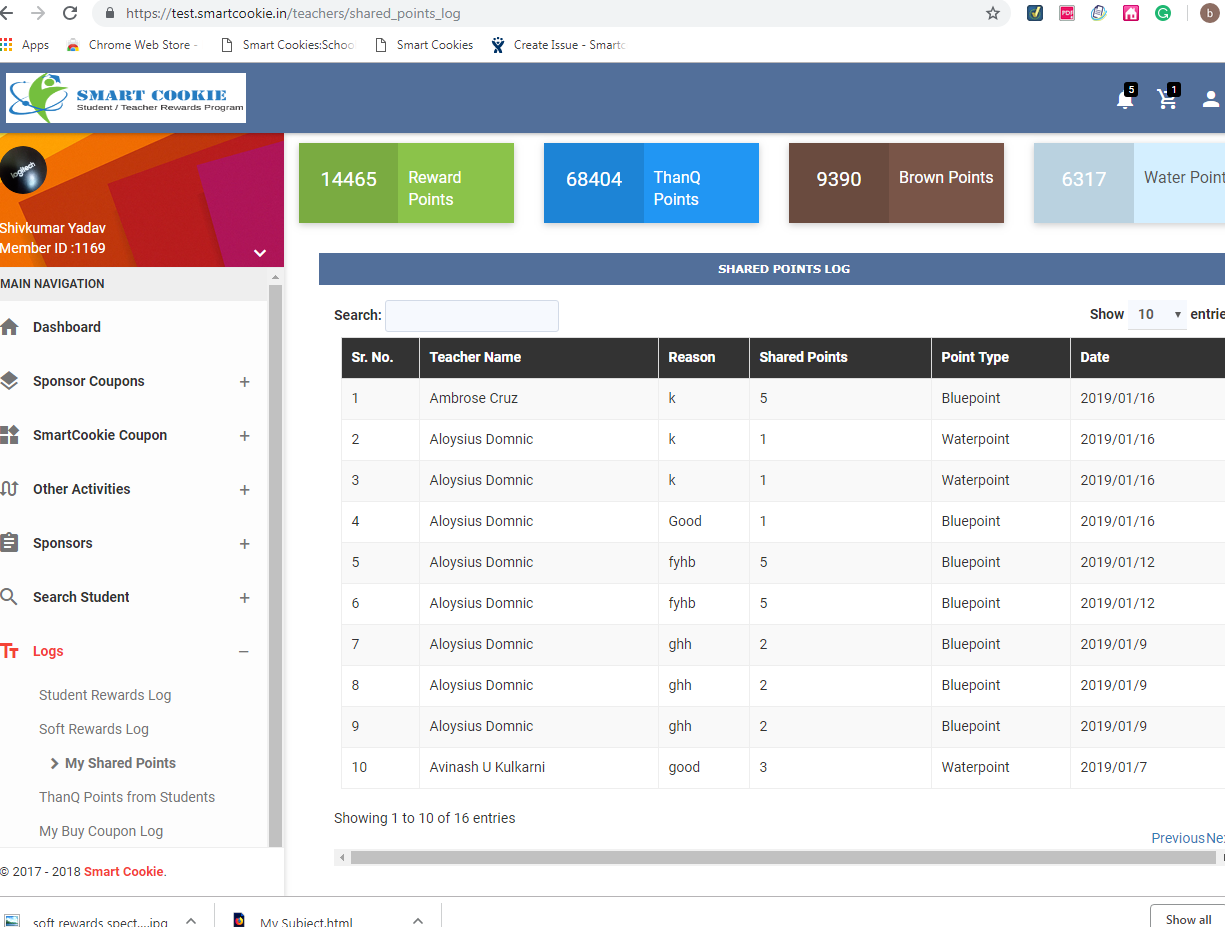Image resolution: width=1225 pixels, height=927 pixels.
Task: Click the Dashboard home icon
Action: pyautogui.click(x=10, y=327)
